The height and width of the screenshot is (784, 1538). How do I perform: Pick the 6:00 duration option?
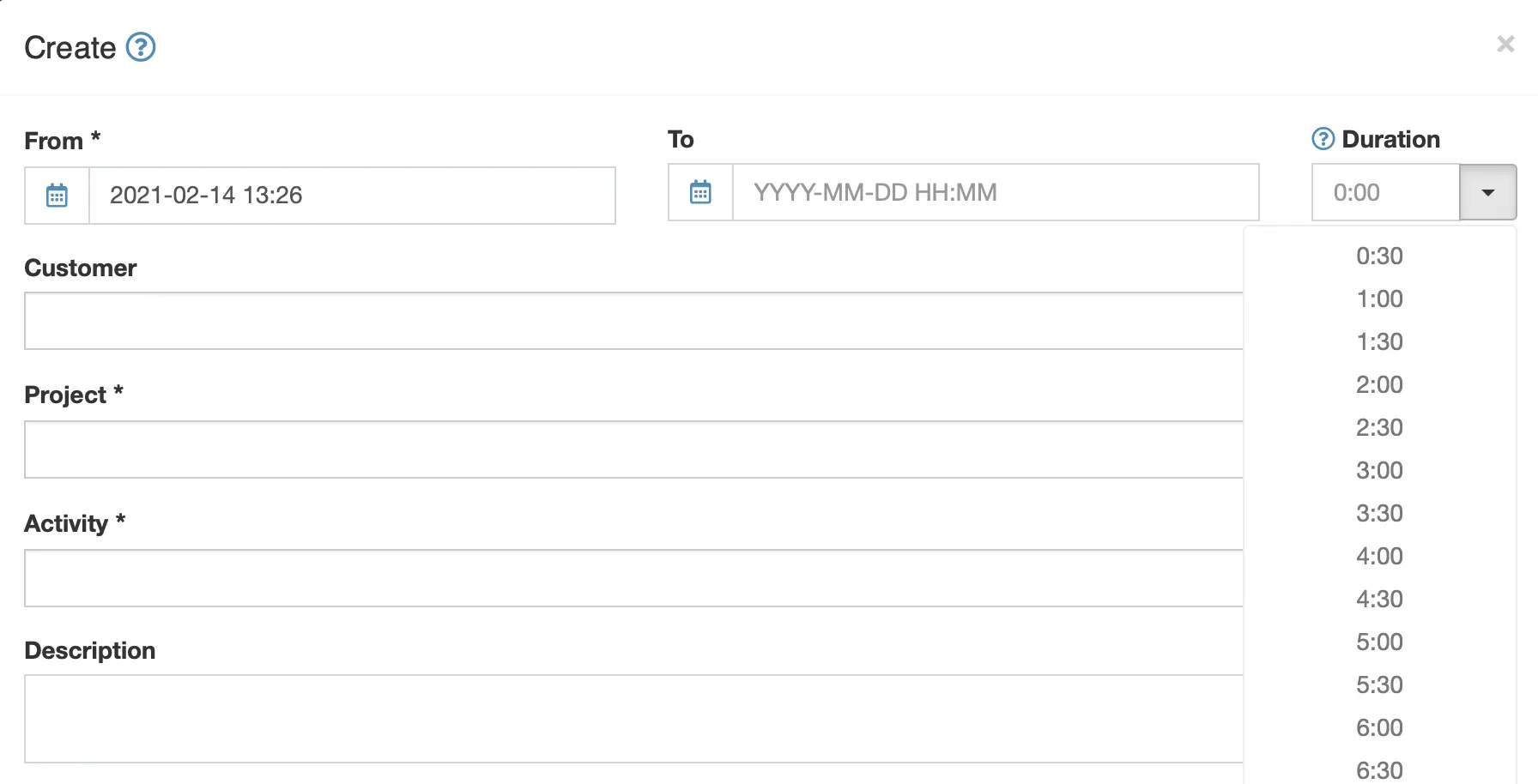click(x=1379, y=727)
